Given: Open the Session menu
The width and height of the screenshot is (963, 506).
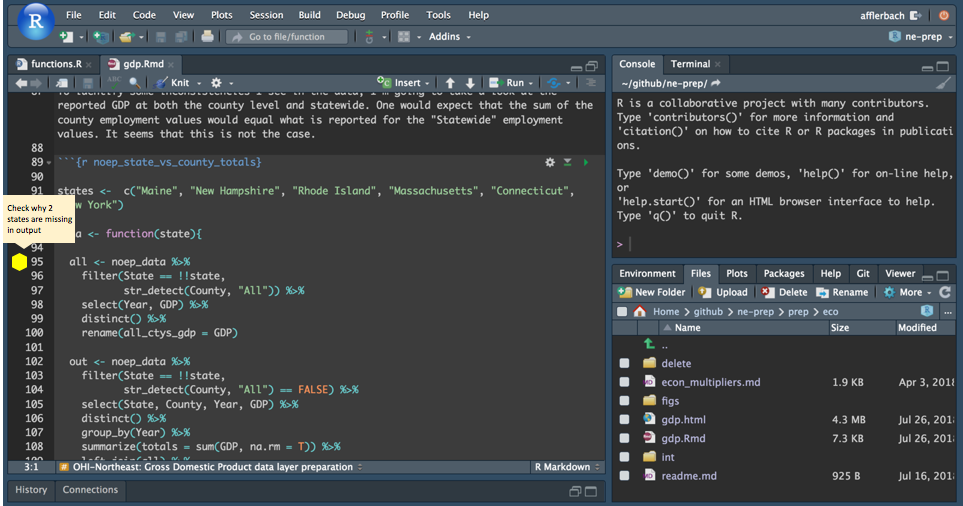Looking at the screenshot, I should (266, 15).
